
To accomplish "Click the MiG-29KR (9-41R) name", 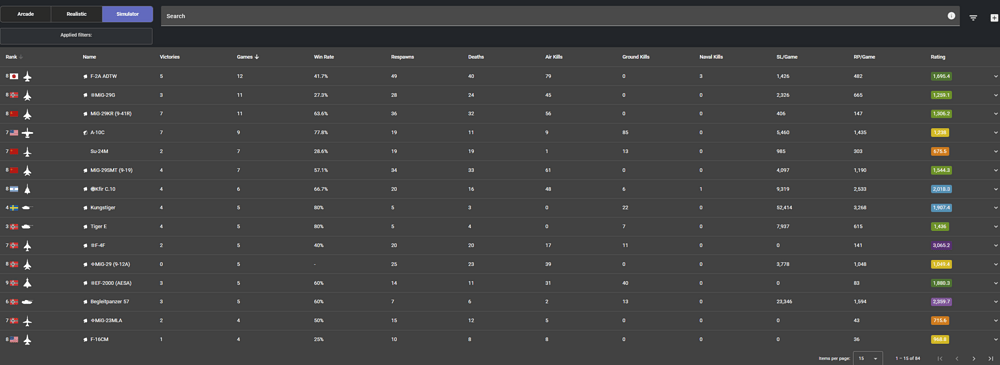I will (112, 114).
